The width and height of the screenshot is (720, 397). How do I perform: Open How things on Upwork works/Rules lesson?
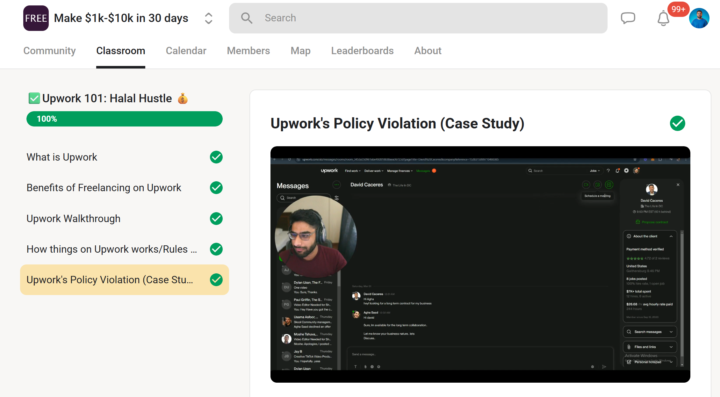112,249
